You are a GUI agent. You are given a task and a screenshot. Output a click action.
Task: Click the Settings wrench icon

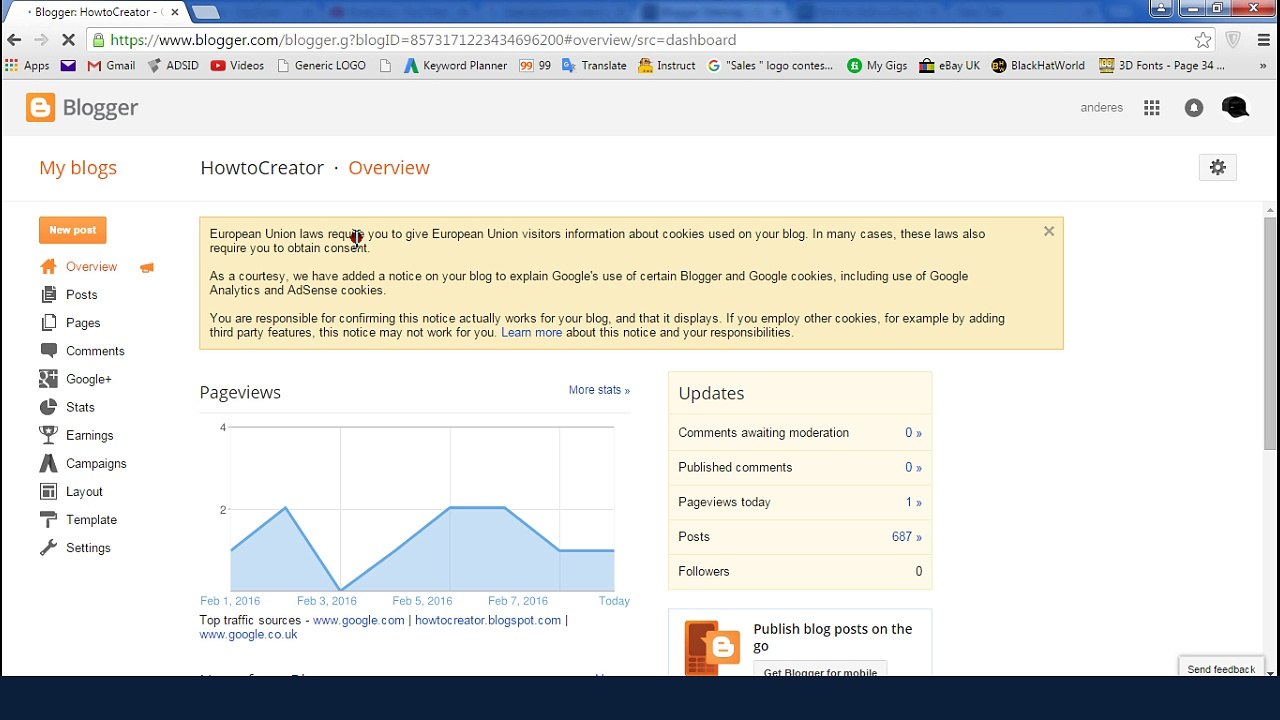click(x=48, y=547)
